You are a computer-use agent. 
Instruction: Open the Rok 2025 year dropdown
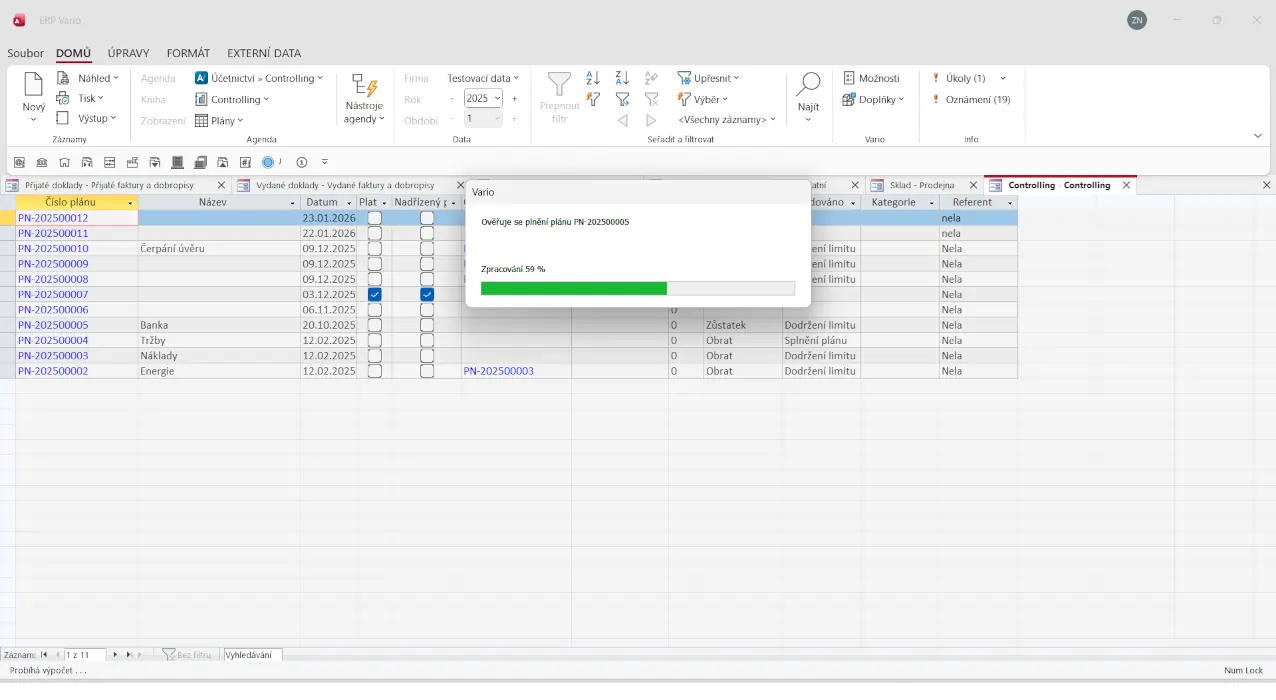point(497,99)
